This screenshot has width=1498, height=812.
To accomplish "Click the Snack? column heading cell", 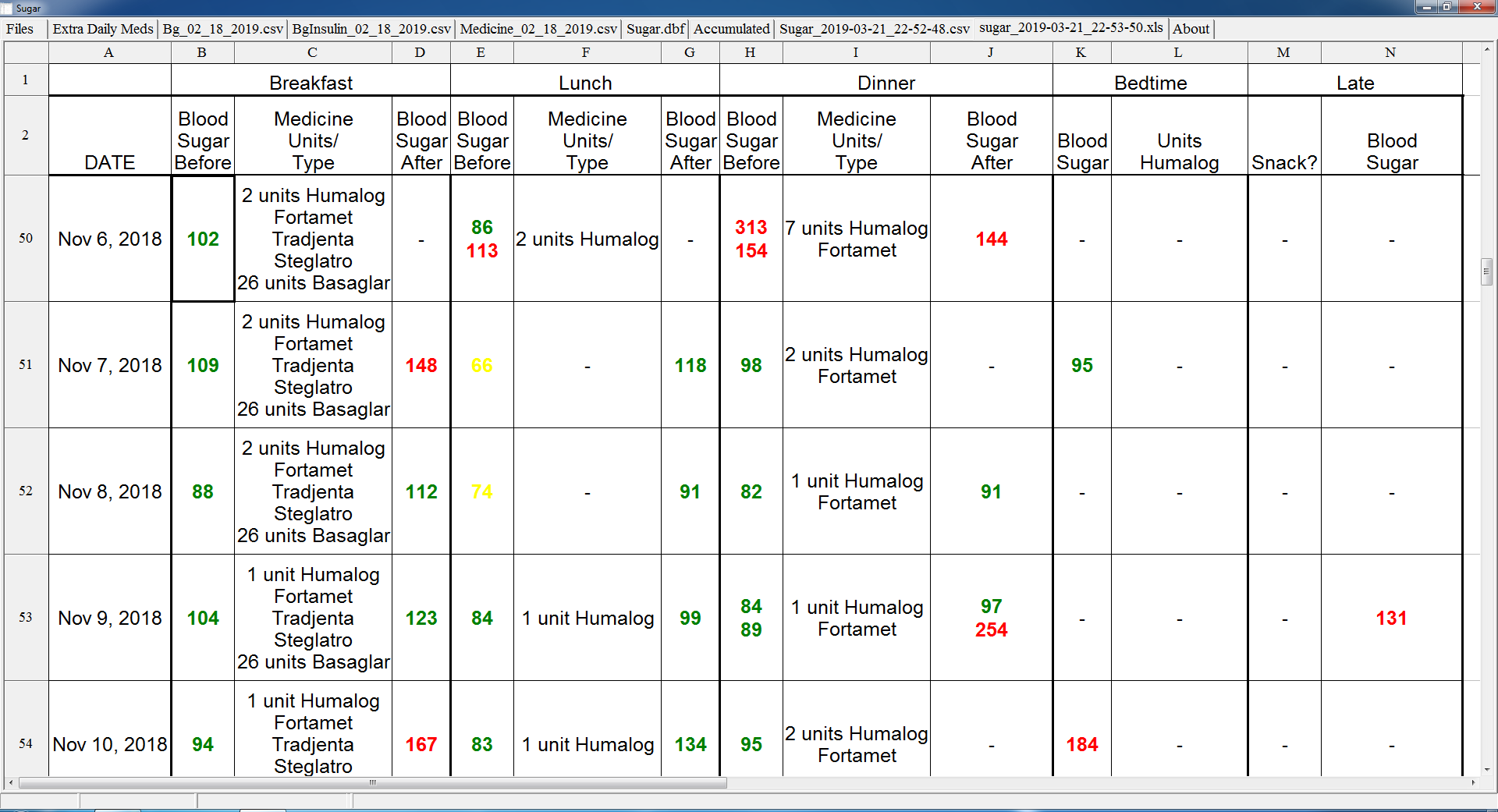I will point(1284,136).
